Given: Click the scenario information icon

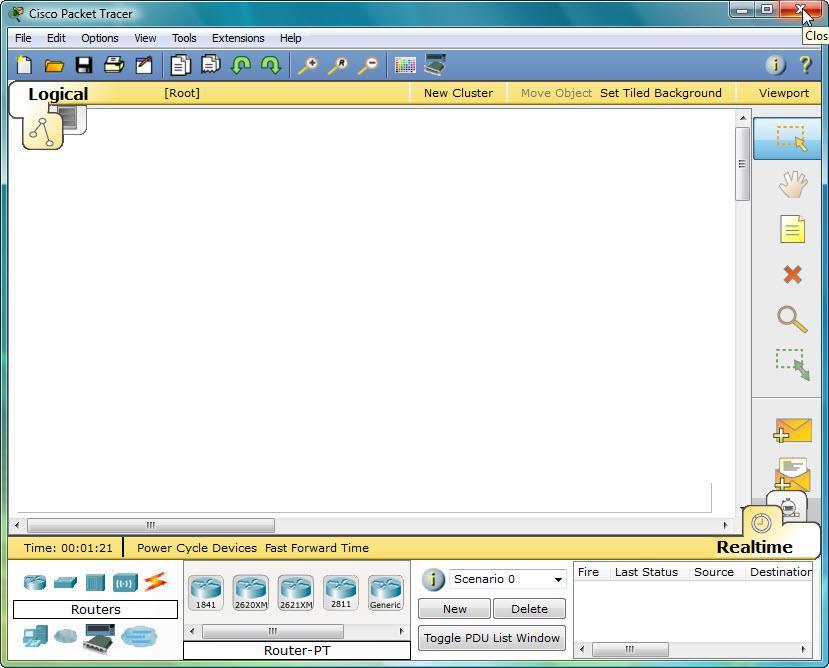Looking at the screenshot, I should (x=433, y=580).
